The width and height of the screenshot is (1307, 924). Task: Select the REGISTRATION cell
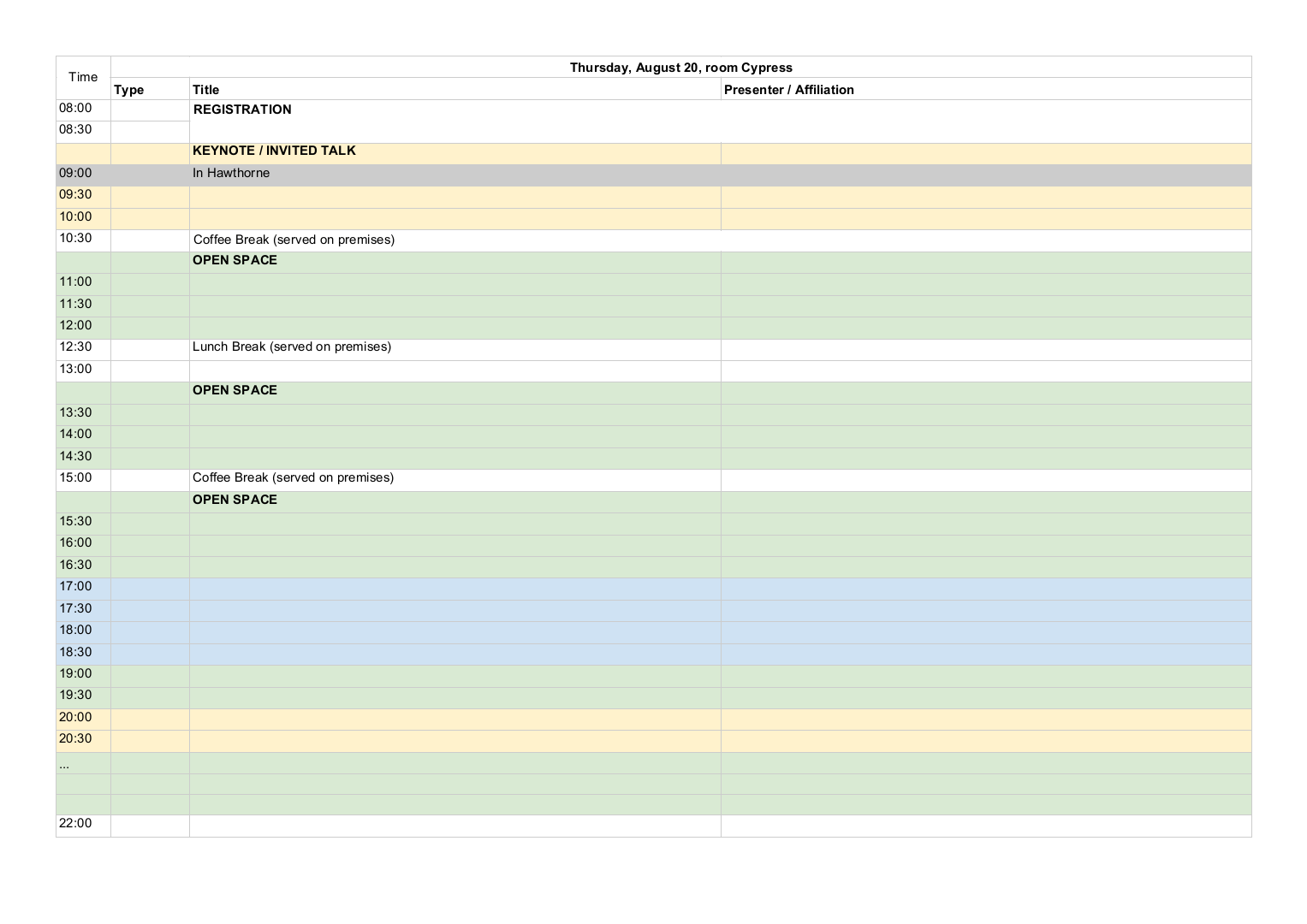pos(242,110)
